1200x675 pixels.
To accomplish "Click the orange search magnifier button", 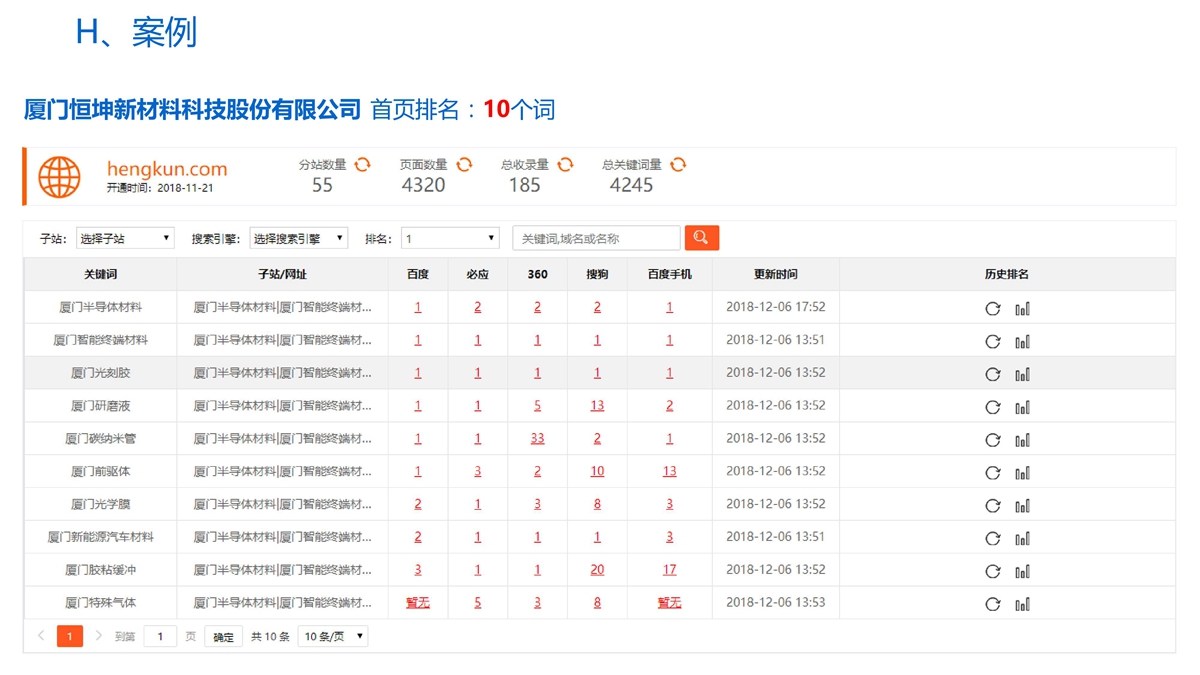I will (701, 238).
